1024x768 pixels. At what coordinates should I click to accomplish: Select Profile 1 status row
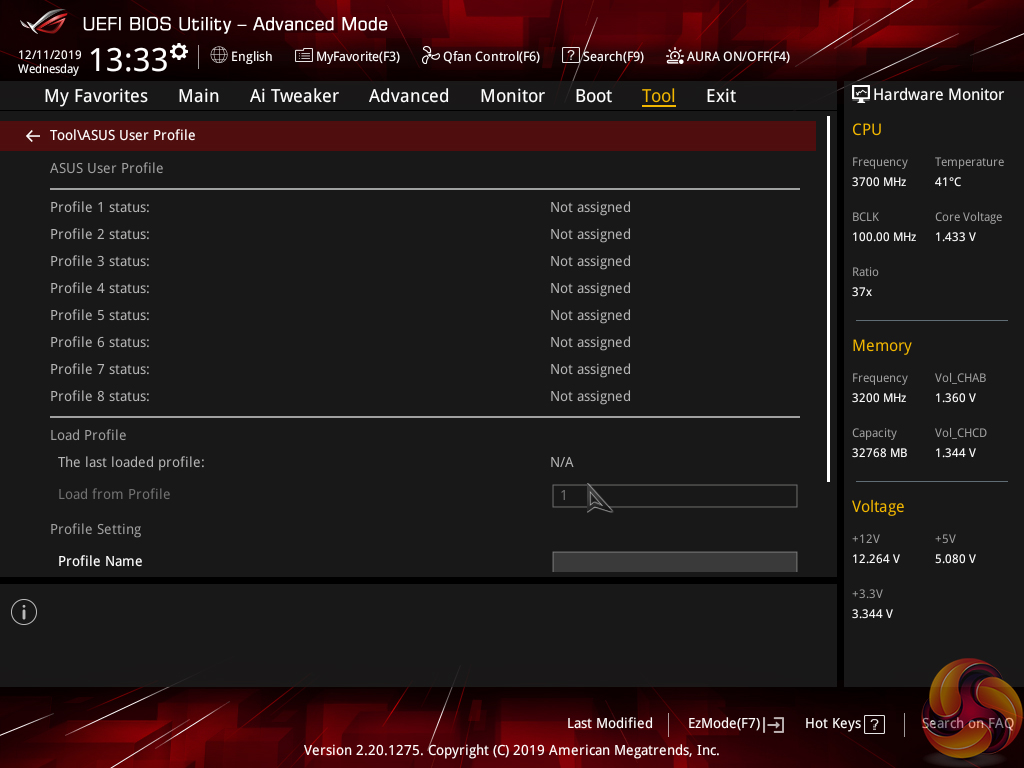(x=424, y=207)
